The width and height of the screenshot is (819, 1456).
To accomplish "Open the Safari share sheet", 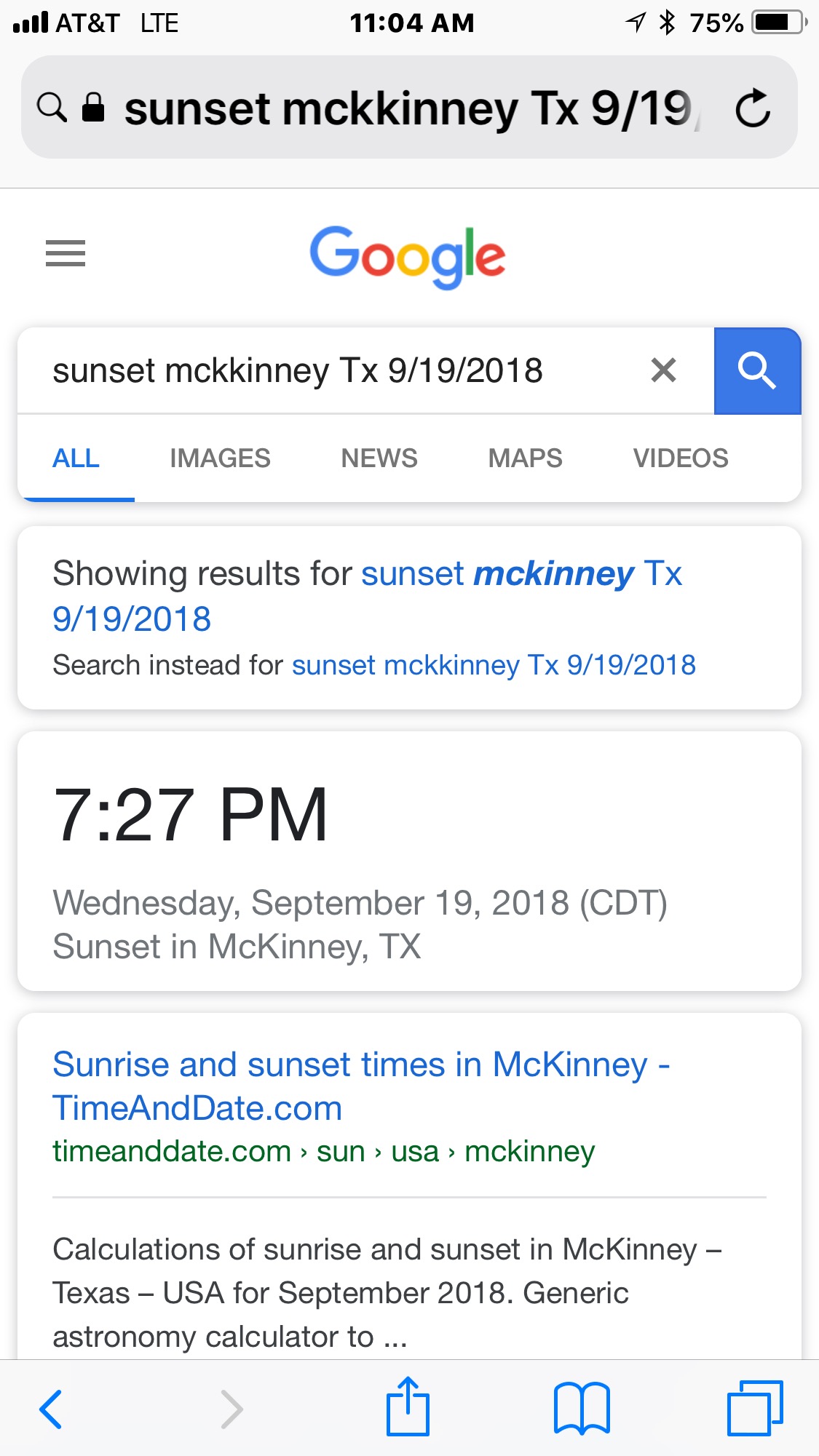I will tap(408, 1407).
